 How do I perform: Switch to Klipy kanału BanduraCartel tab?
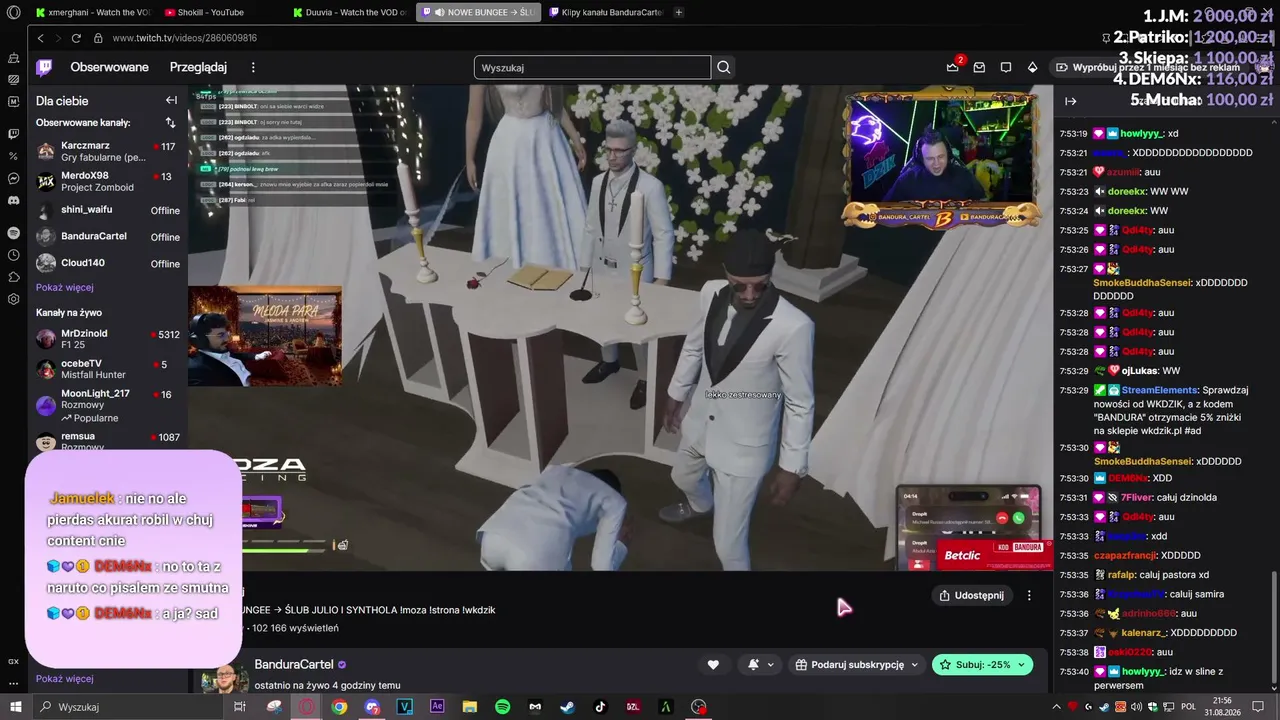pos(606,12)
